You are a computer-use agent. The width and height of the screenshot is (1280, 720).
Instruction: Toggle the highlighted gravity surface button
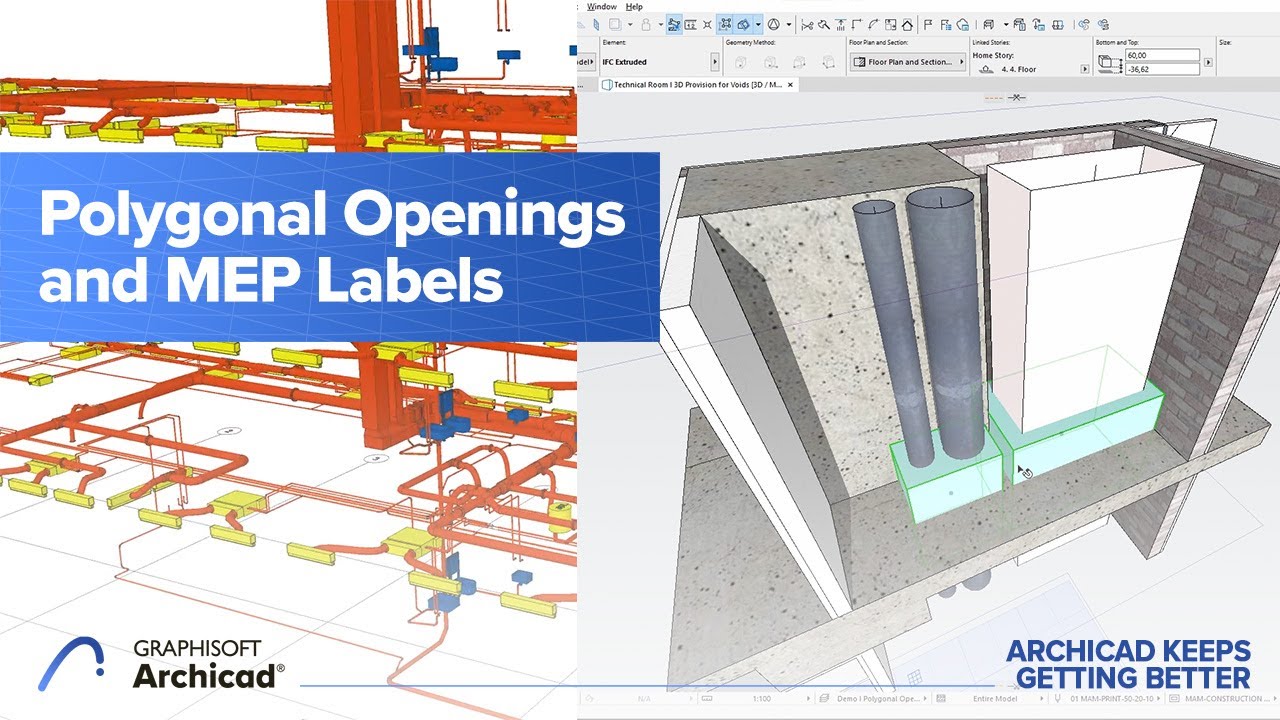(743, 24)
